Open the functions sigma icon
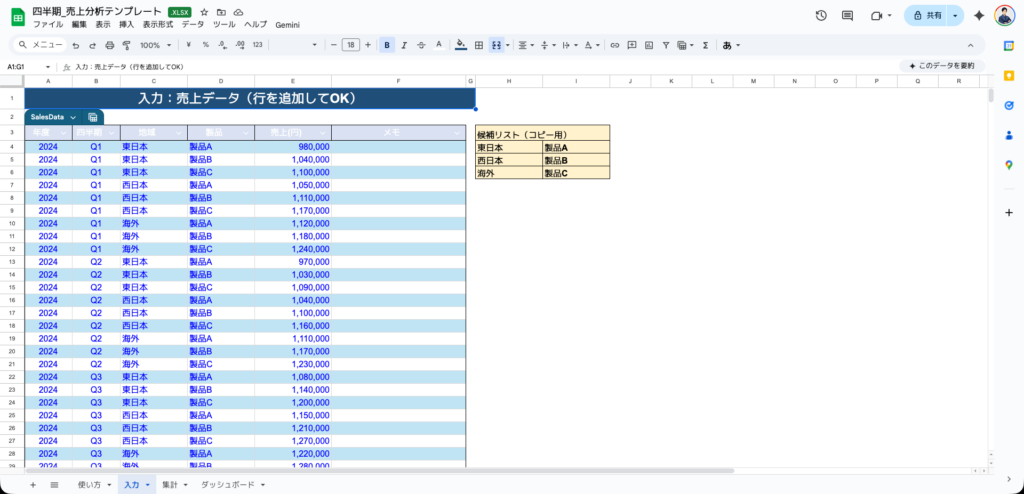This screenshot has width=1024, height=494. (x=705, y=45)
